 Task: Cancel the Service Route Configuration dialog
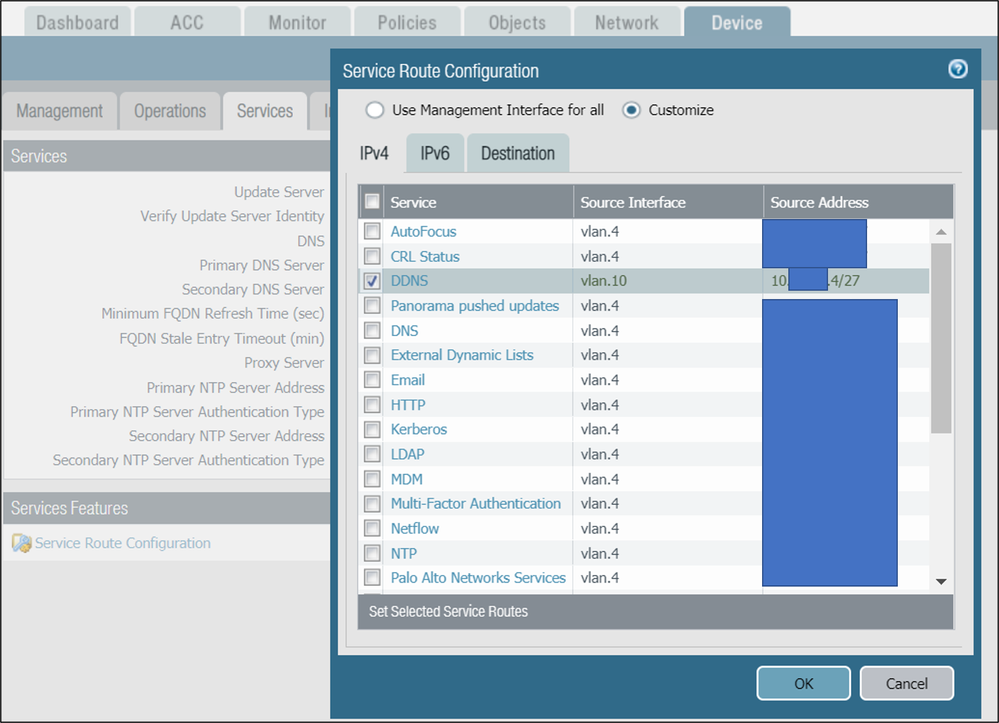click(x=907, y=684)
